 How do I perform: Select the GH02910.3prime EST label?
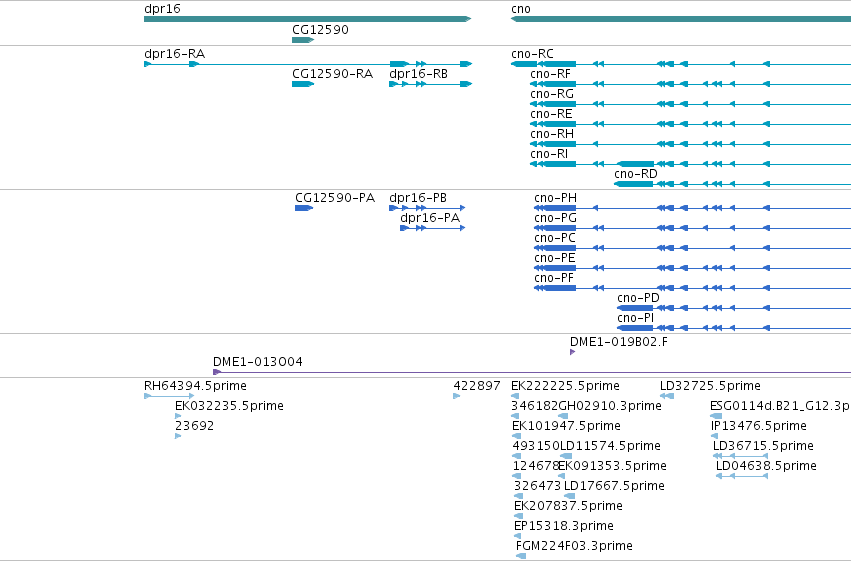[x=609, y=406]
